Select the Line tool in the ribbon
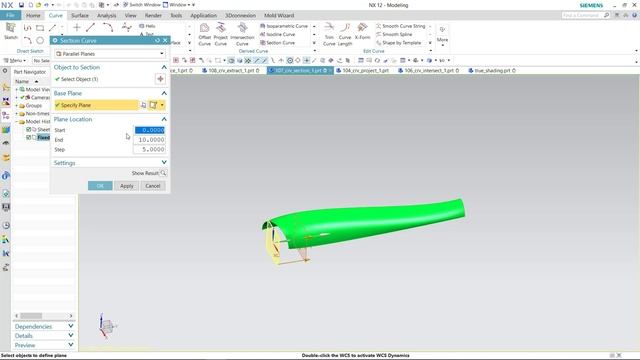This screenshot has width=640, height=360. point(91,28)
